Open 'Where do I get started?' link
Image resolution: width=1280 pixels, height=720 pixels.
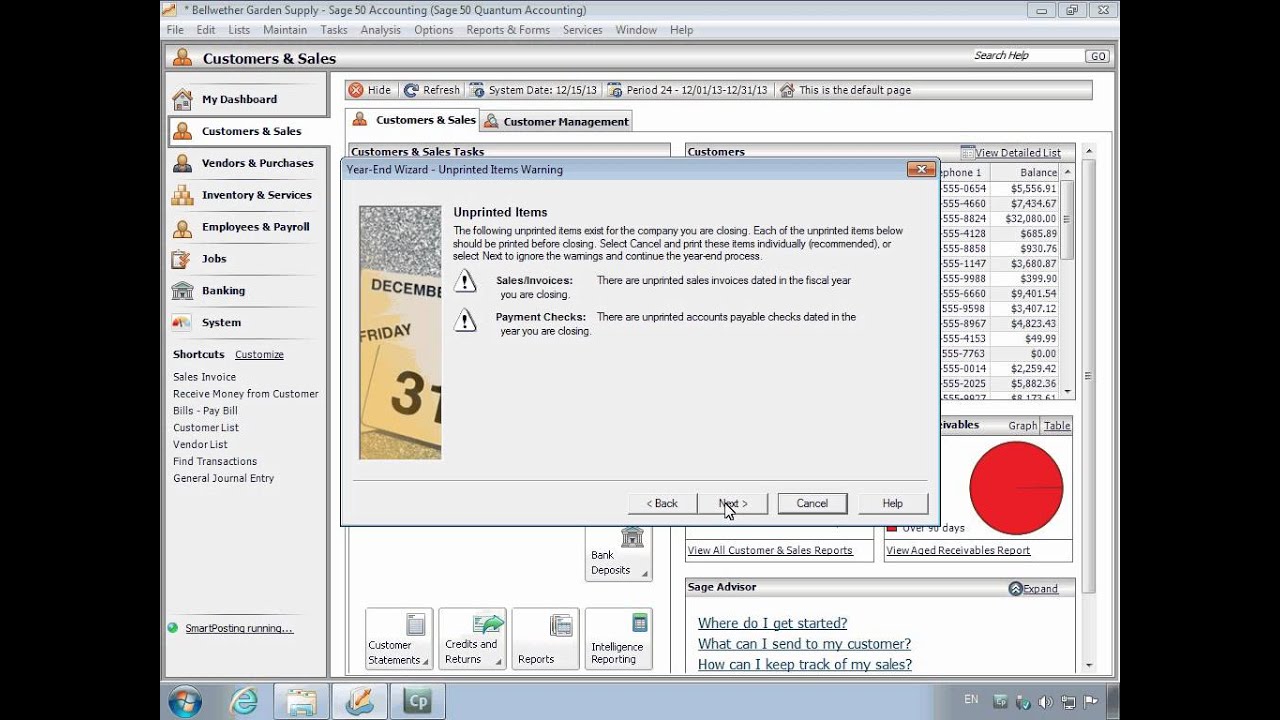tap(772, 623)
